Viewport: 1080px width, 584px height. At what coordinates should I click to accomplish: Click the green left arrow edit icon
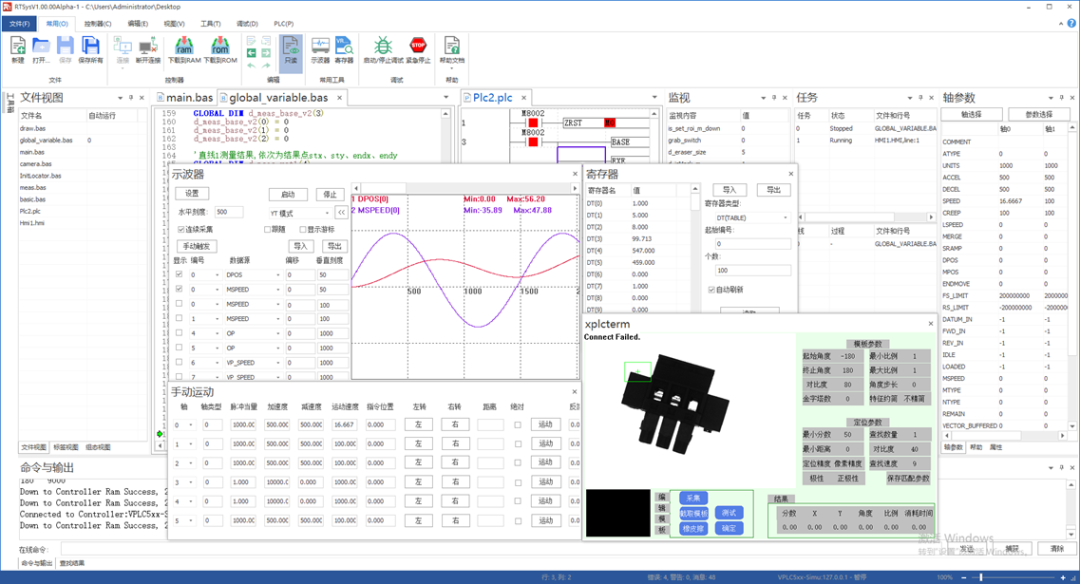251,53
